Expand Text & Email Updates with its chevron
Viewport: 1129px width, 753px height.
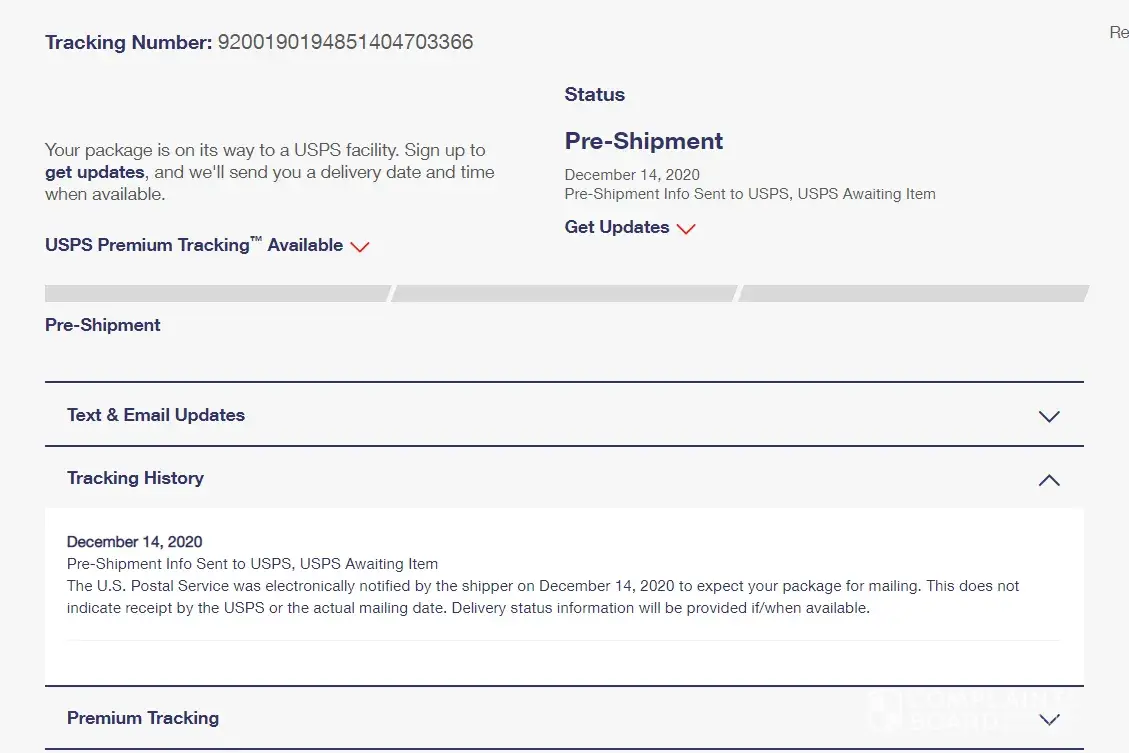coord(1048,416)
